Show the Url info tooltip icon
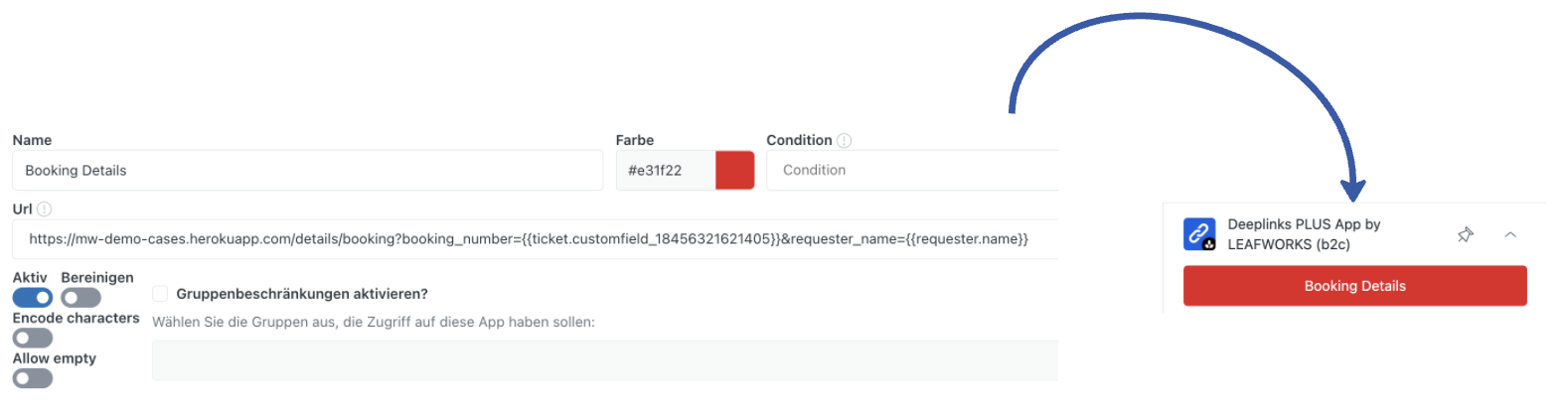Screen dimensions: 1568x415 (x=45, y=209)
